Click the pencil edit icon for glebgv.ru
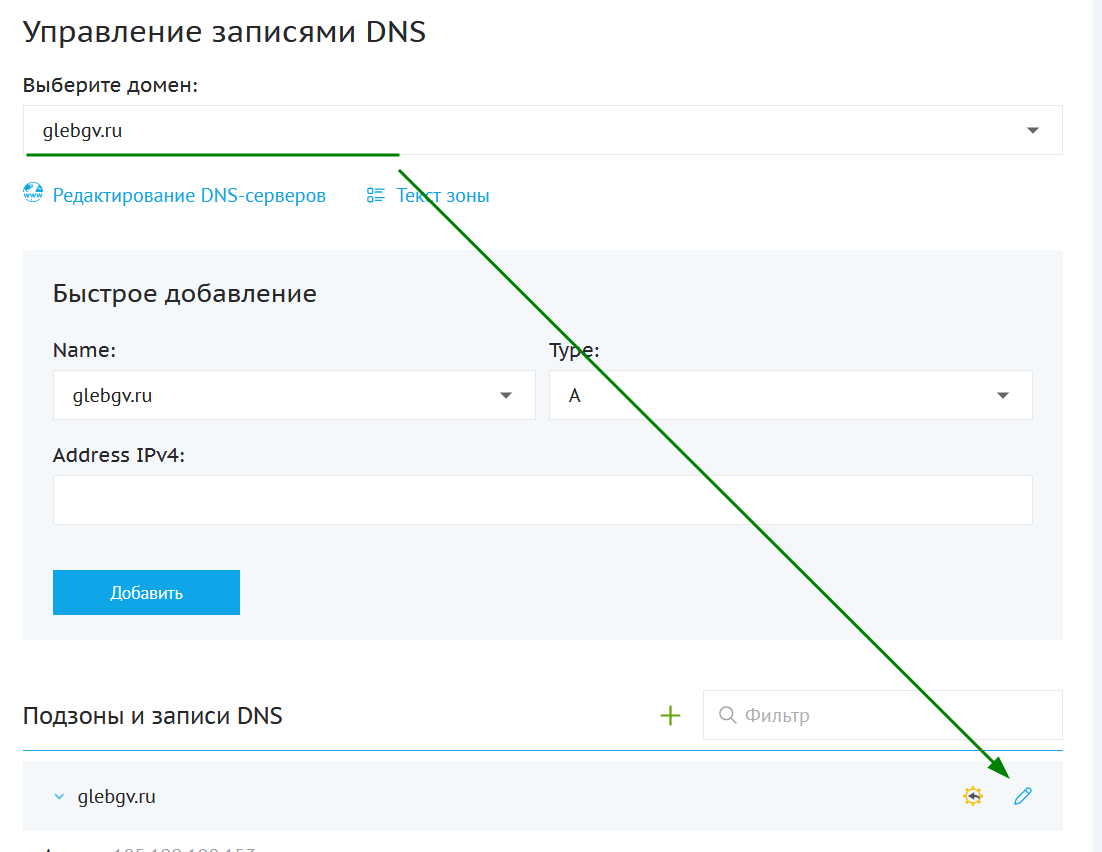This screenshot has width=1102, height=852. (1022, 796)
